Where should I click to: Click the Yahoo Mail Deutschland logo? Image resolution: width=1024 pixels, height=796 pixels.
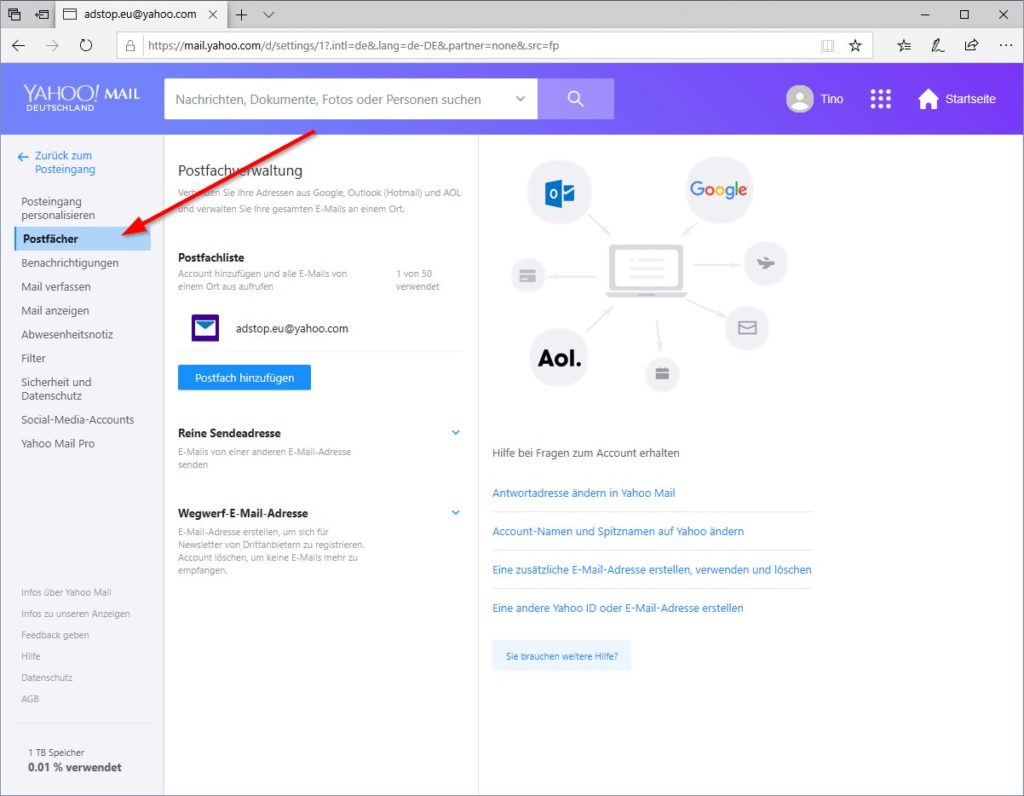[x=82, y=98]
